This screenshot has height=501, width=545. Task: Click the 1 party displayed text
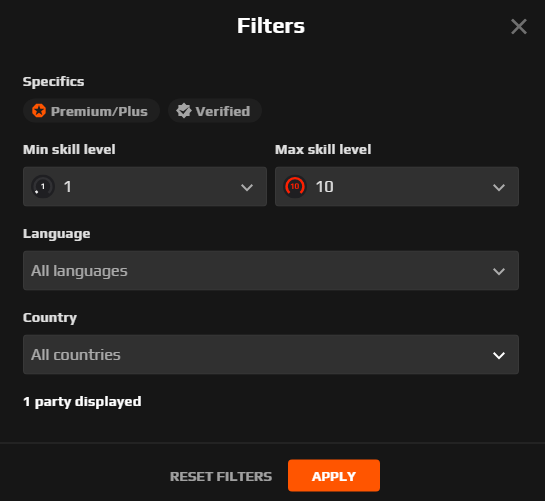[x=82, y=402]
